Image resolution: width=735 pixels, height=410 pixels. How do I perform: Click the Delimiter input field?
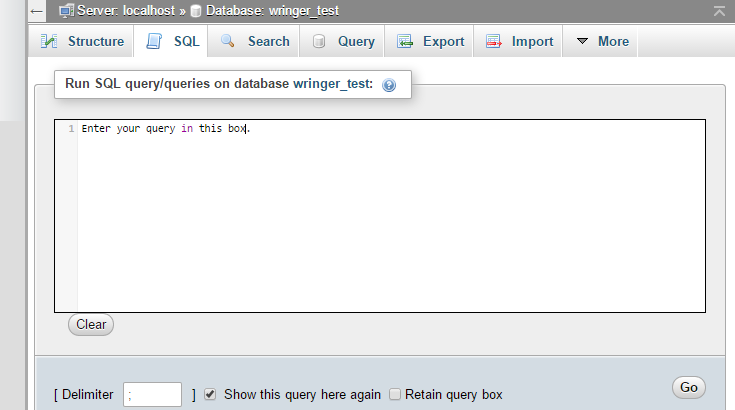[152, 395]
